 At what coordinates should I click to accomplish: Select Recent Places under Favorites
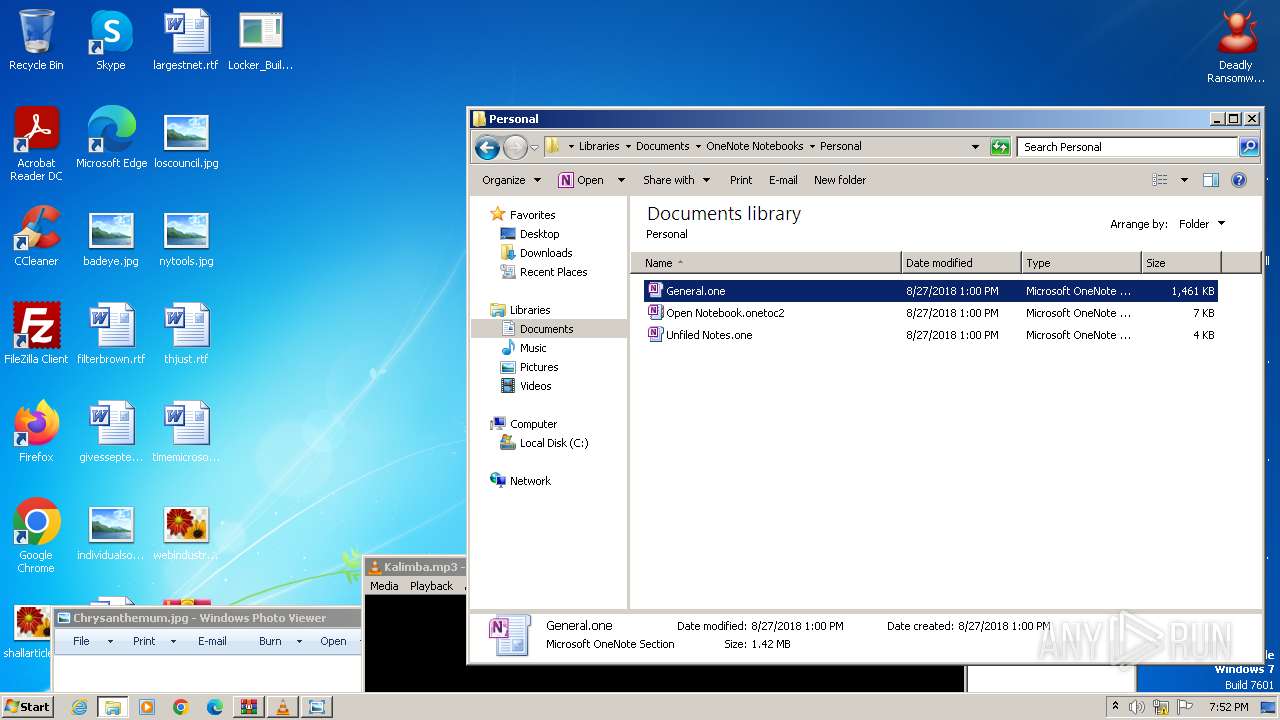(x=553, y=272)
